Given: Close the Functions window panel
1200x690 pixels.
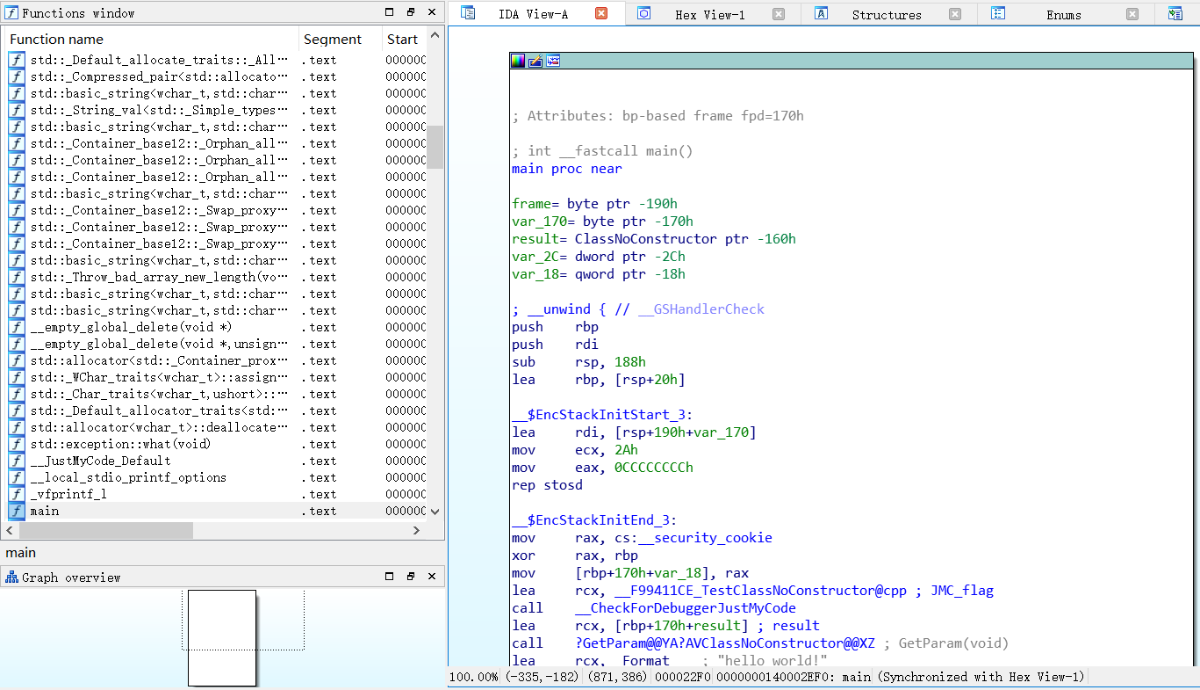Looking at the screenshot, I should click(x=432, y=13).
